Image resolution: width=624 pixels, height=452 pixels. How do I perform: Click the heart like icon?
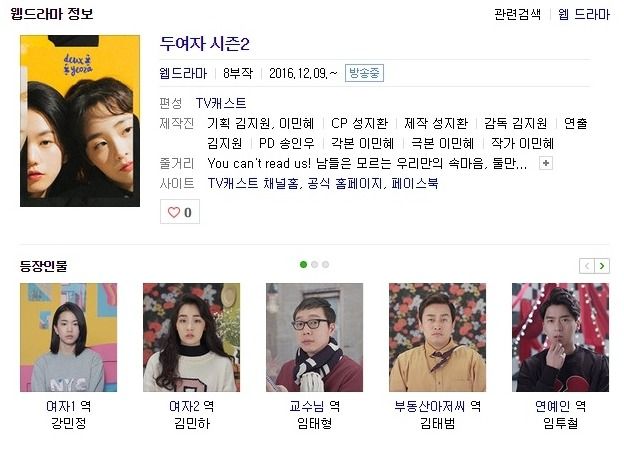pos(174,212)
